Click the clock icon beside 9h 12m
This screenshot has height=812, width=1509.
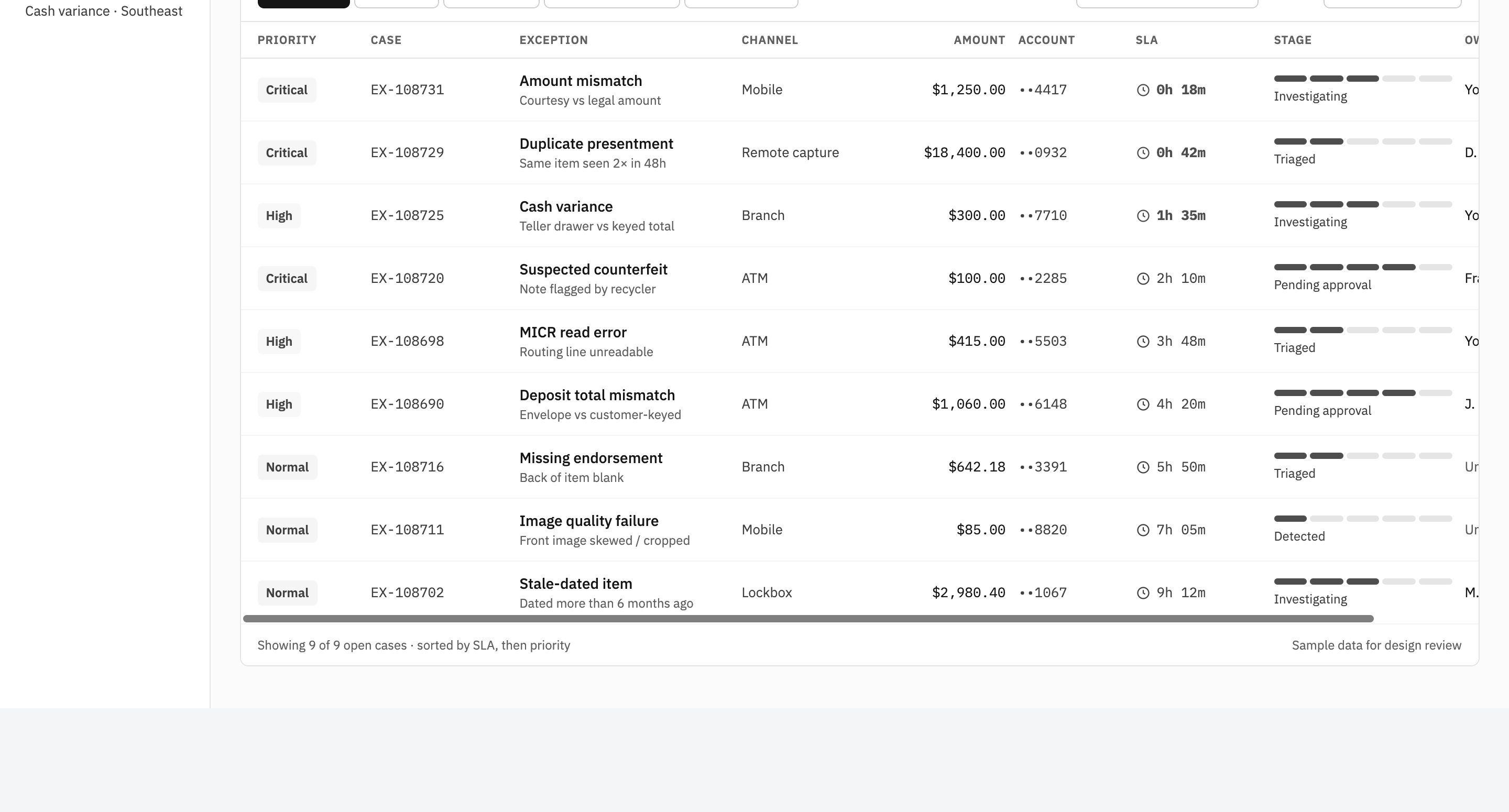click(x=1143, y=593)
